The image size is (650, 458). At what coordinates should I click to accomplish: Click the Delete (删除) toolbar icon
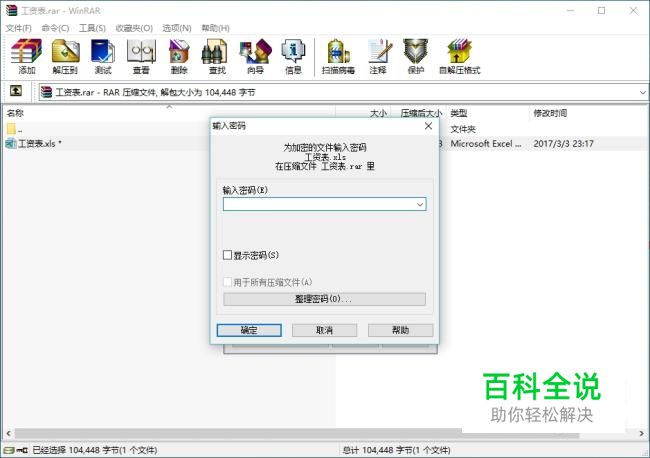tap(179, 57)
